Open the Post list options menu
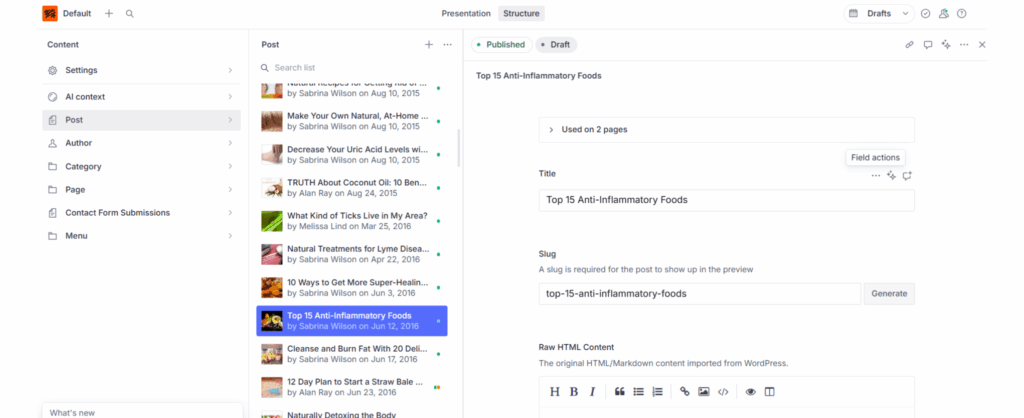The image size is (1024, 418). (x=447, y=45)
